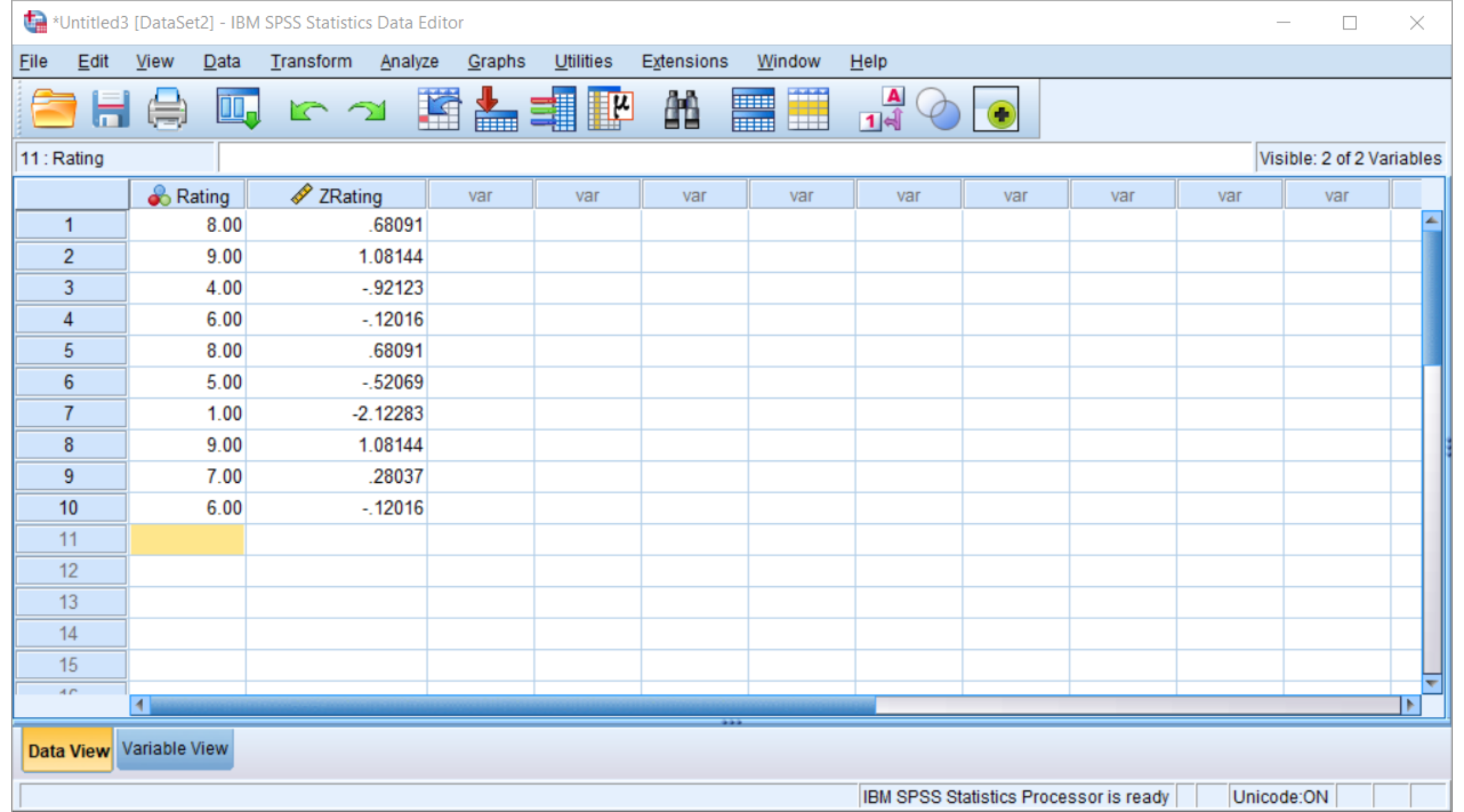1464x812 pixels.
Task: Click the Run descriptive statistics icon
Action: click(610, 110)
